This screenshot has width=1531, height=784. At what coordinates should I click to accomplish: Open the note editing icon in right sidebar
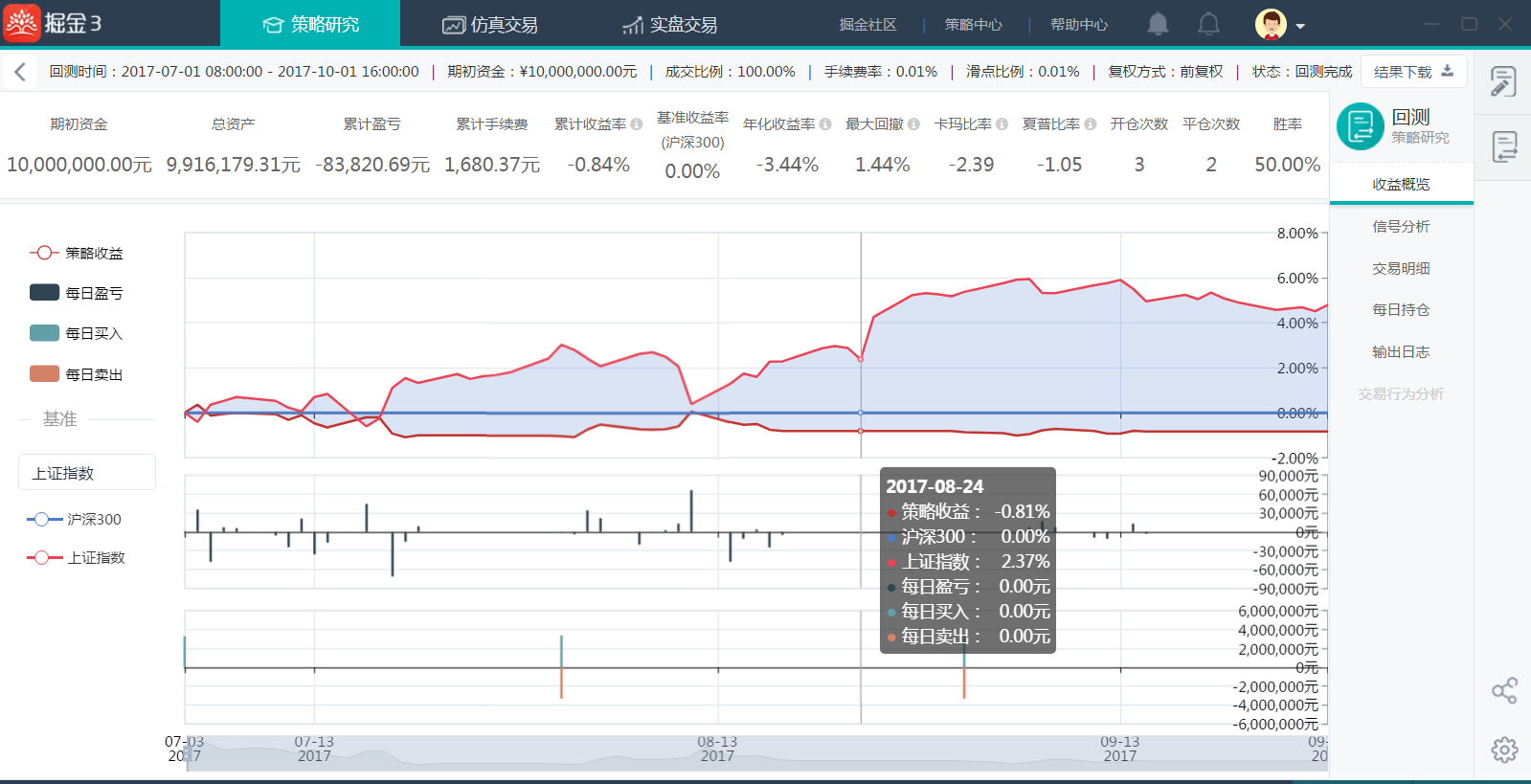[x=1503, y=82]
